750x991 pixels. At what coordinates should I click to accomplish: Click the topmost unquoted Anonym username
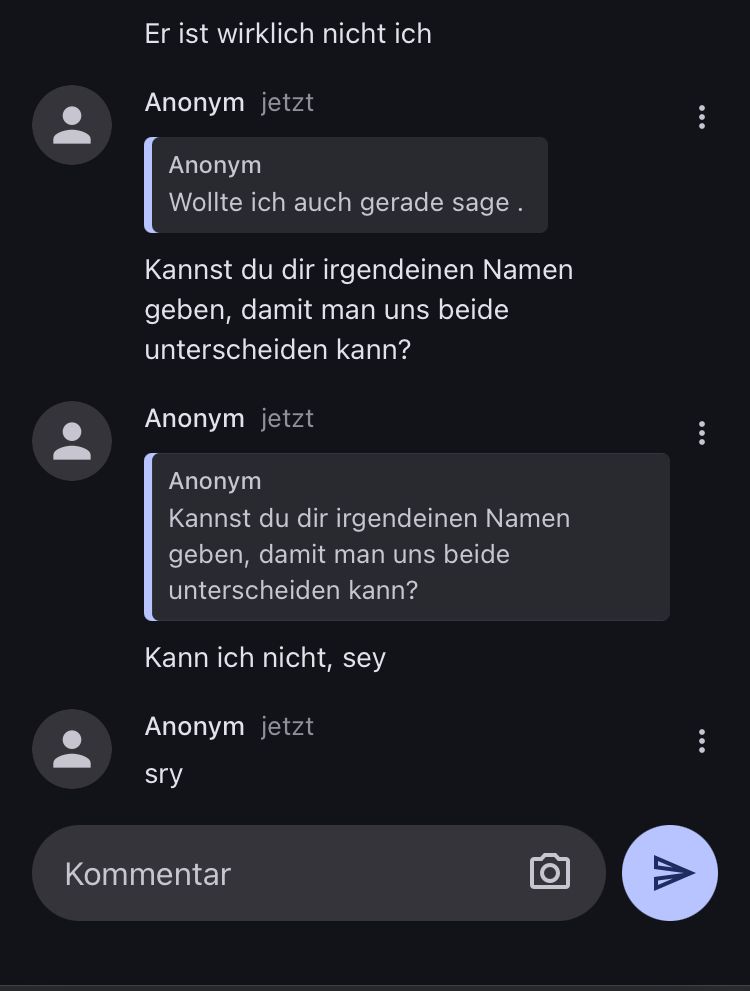[x=194, y=102]
